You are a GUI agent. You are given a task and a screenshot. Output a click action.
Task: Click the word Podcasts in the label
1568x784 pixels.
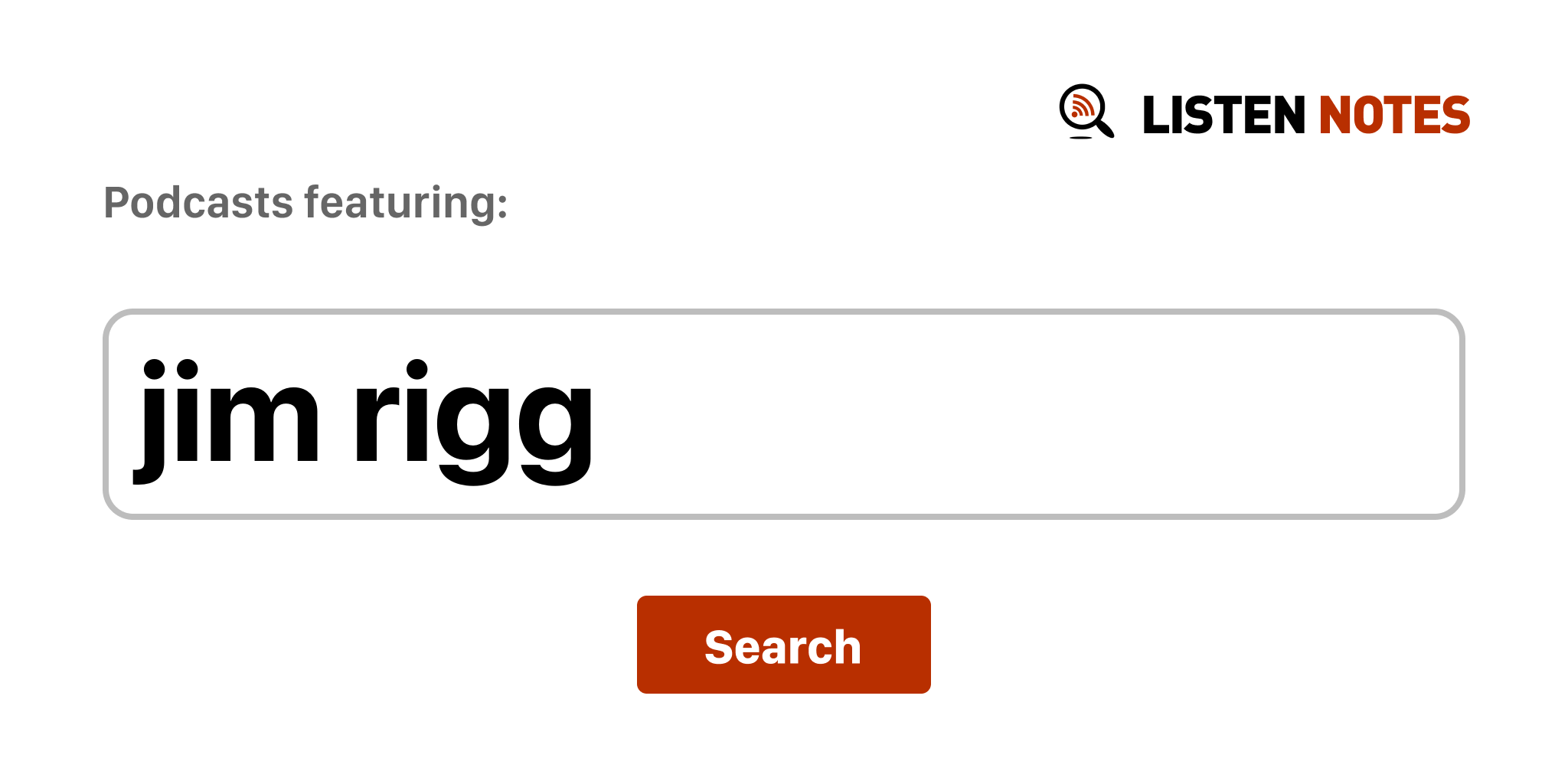(198, 204)
